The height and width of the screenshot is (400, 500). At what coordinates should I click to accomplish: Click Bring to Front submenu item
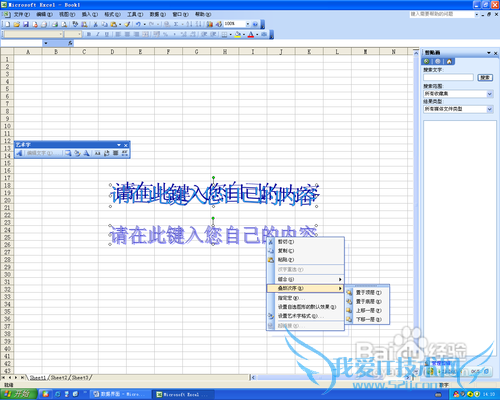tap(367, 292)
